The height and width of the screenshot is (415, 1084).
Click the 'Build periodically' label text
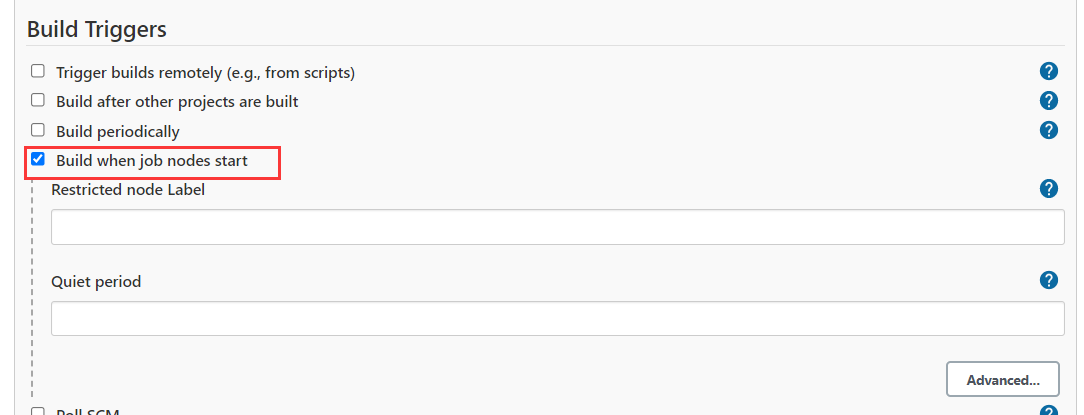118,131
